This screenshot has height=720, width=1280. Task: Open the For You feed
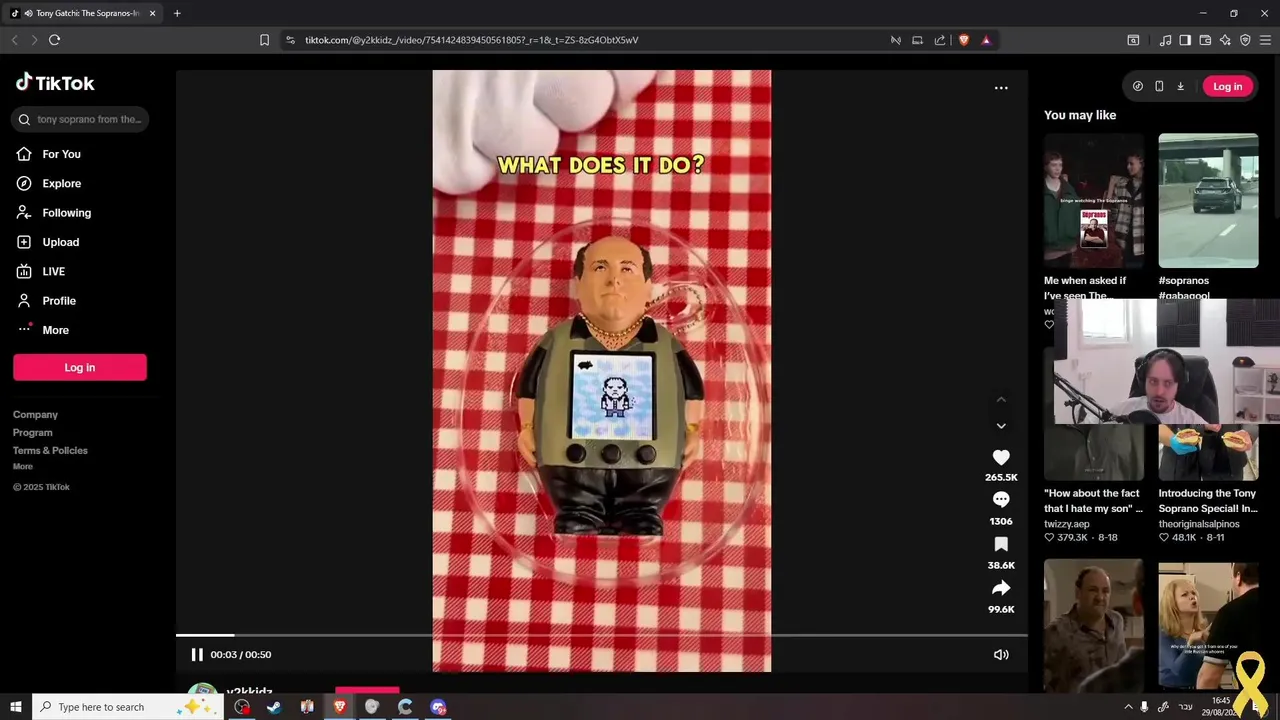click(x=61, y=154)
